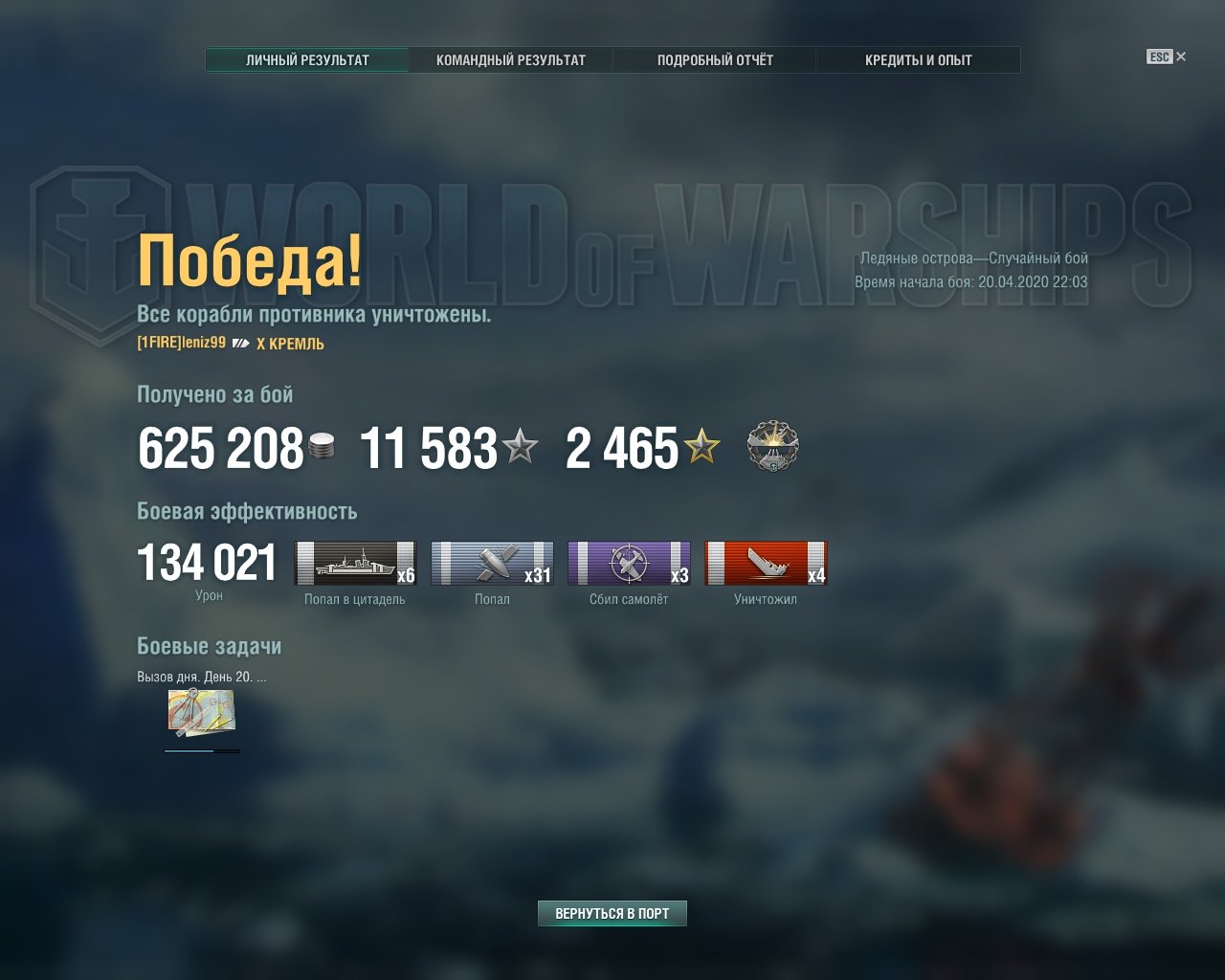This screenshot has height=980, width=1225.
Task: Click the combat mission progress bar
Action: (202, 751)
